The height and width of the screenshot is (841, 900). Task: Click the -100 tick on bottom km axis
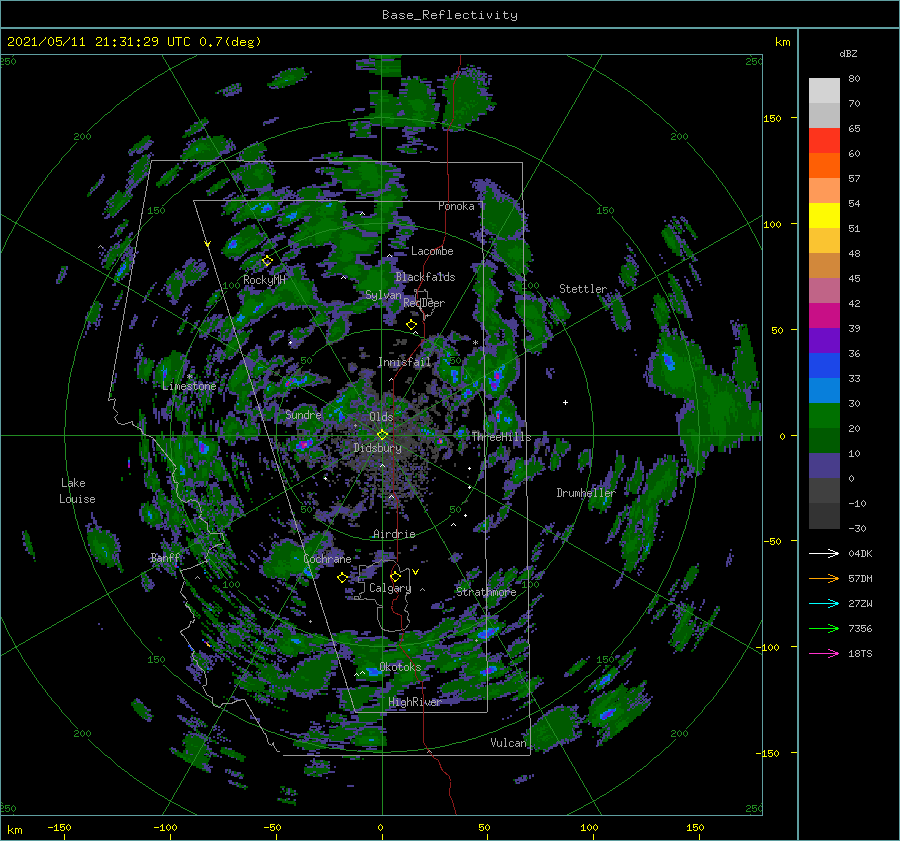point(165,827)
